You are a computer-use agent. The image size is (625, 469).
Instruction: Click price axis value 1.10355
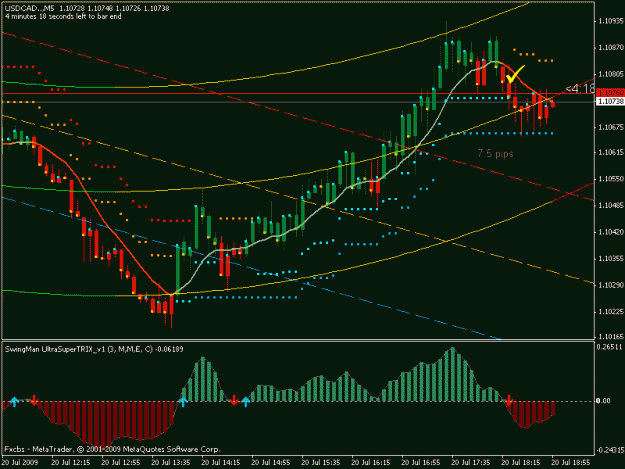point(611,259)
